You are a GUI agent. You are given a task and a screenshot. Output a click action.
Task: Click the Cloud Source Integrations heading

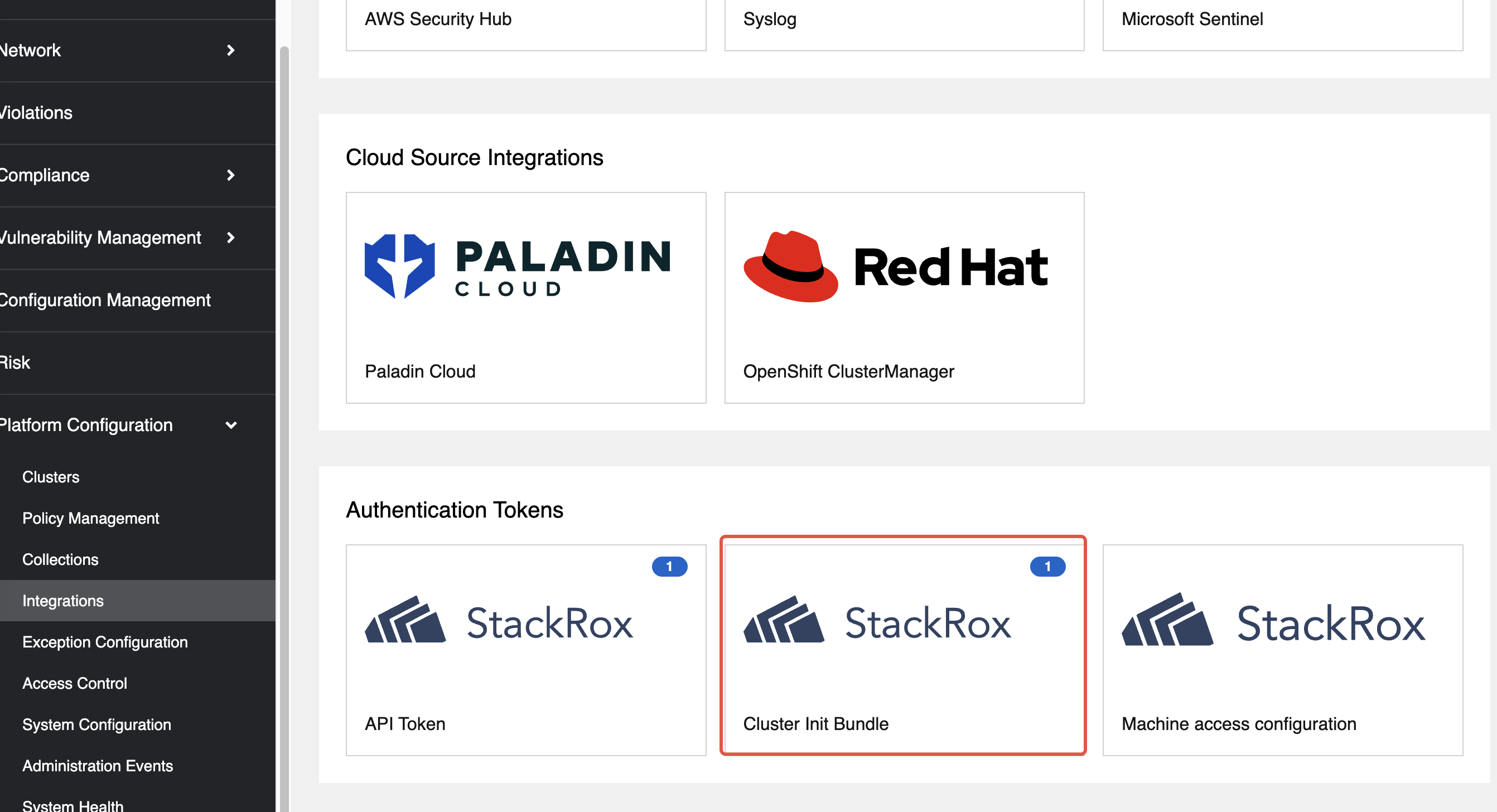click(474, 157)
